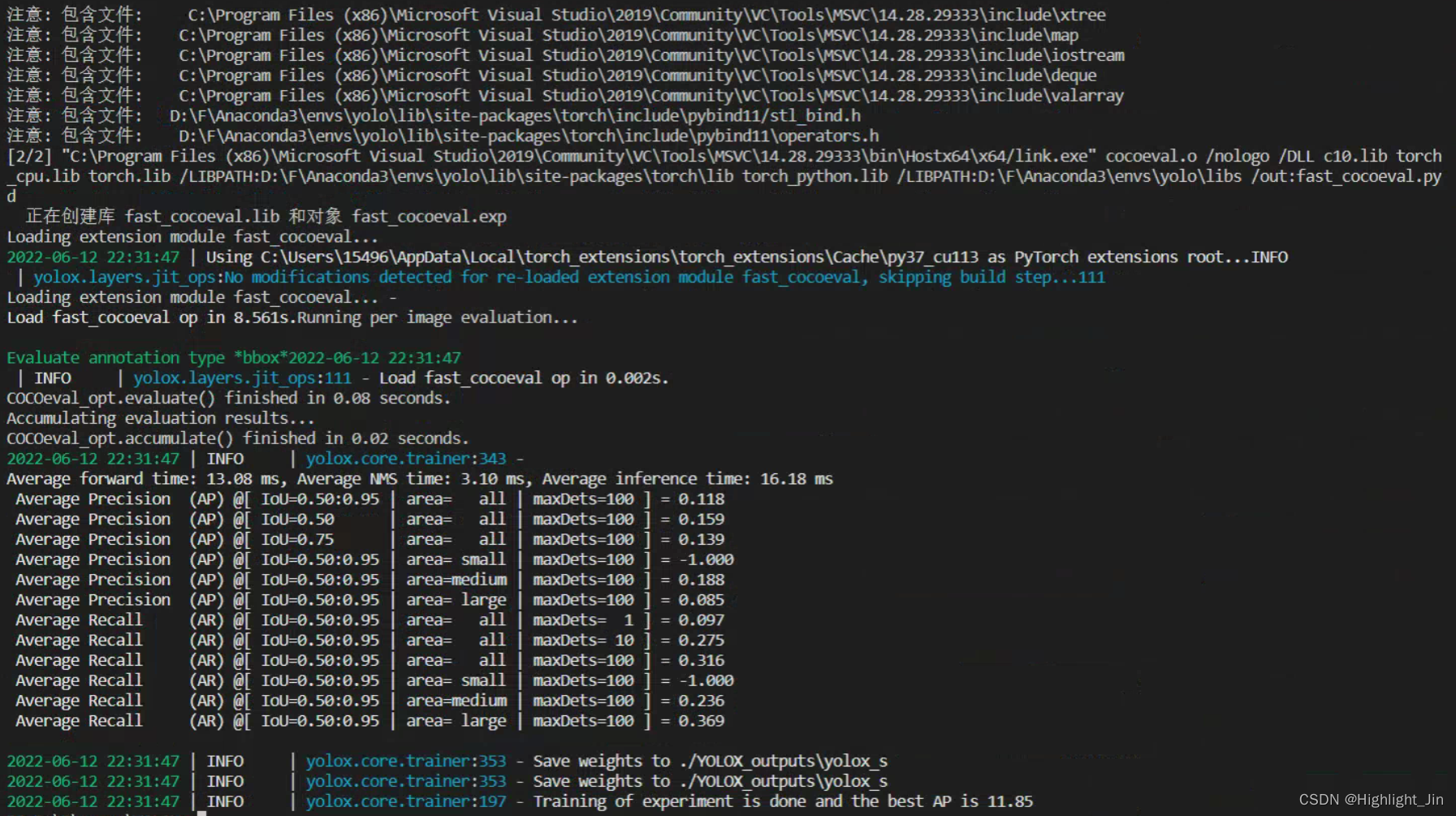The width and height of the screenshot is (1456, 816).
Task: Click 'yolox.core.trainer:343' source reference
Action: click(x=406, y=459)
